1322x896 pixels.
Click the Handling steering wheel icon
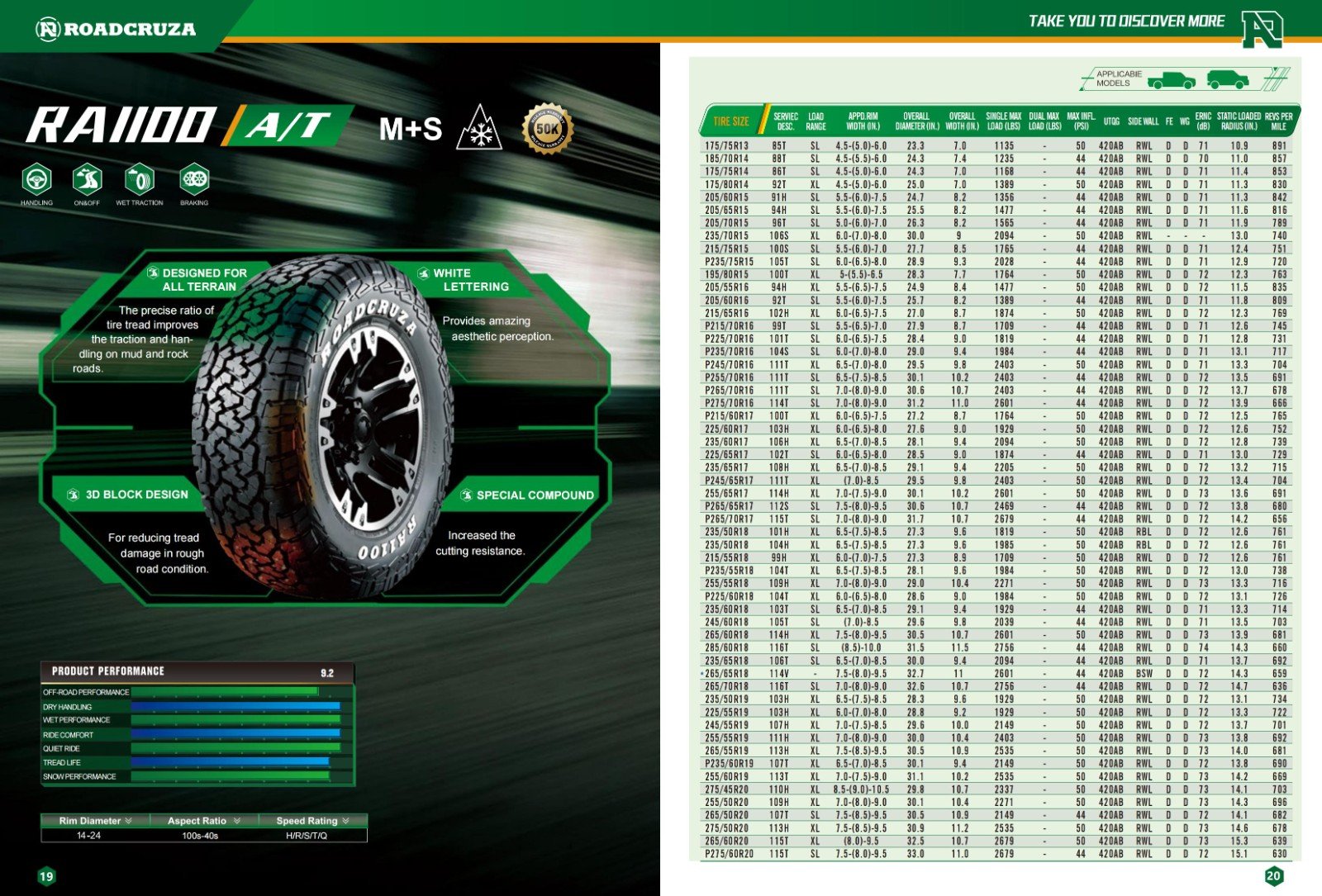[36, 178]
